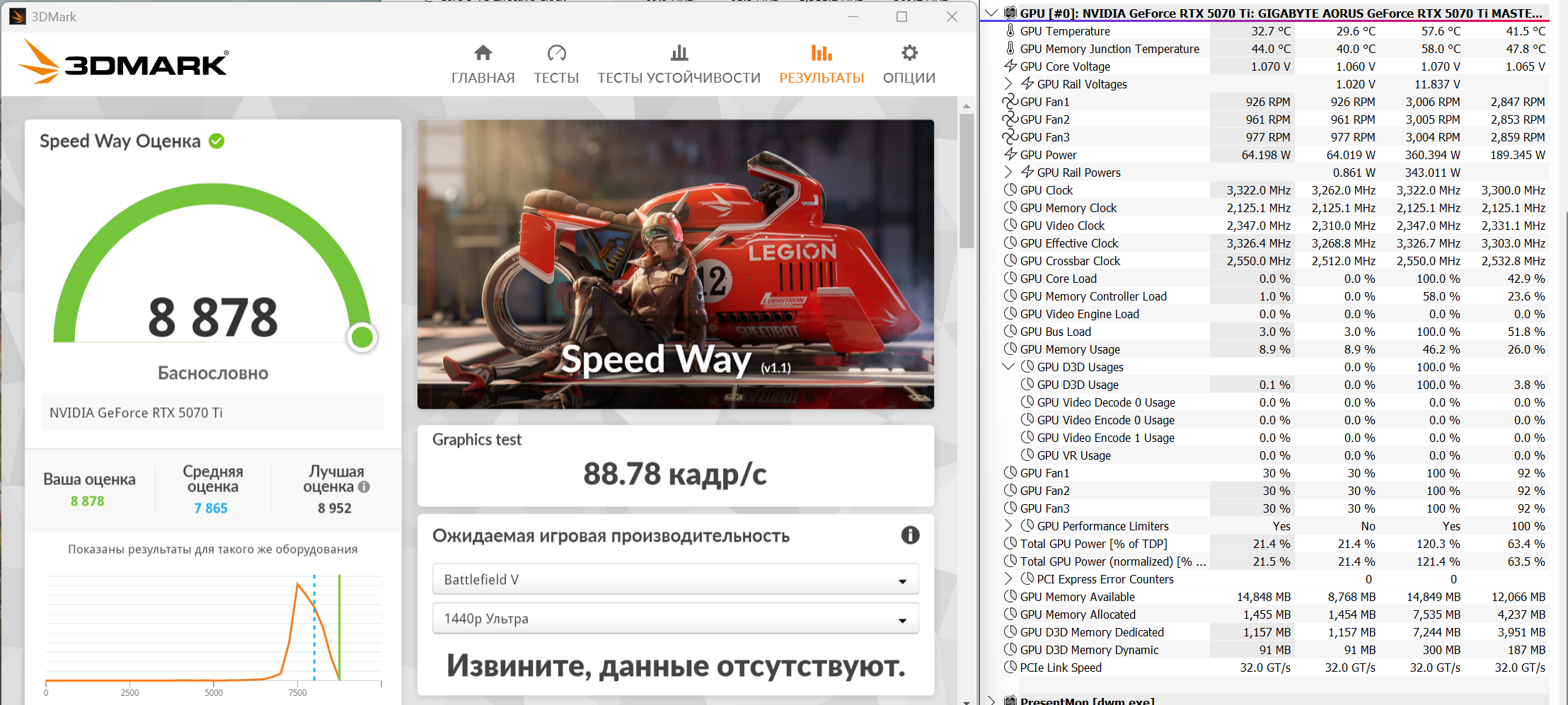Click the lightning icon beside GPU Power
This screenshot has width=1568, height=705.
(x=1010, y=154)
